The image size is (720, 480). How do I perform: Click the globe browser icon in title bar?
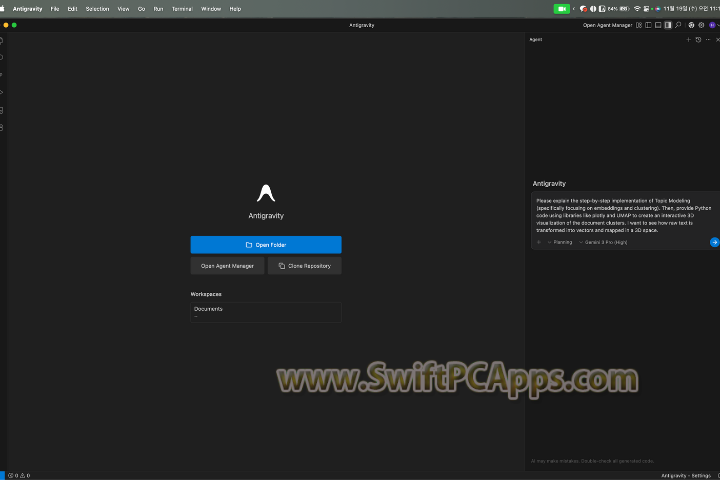pyautogui.click(x=691, y=25)
